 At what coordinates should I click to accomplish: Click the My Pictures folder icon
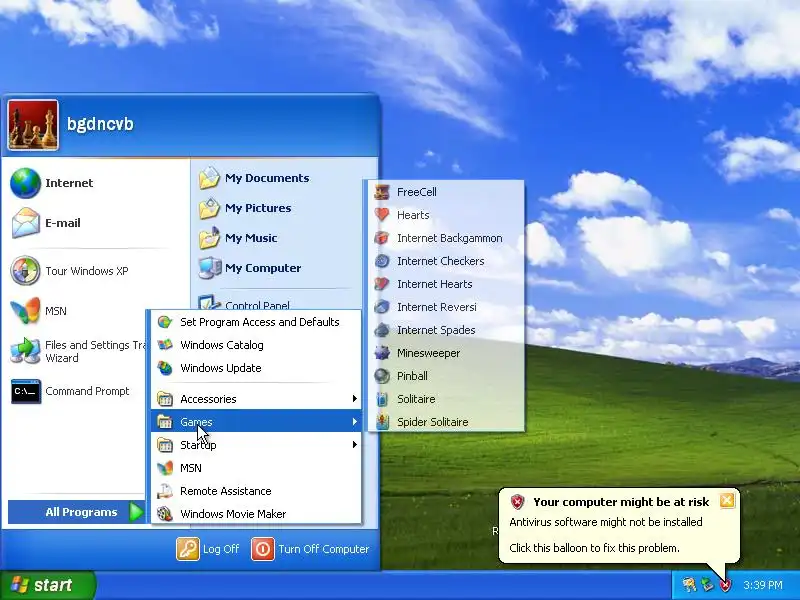click(x=209, y=208)
